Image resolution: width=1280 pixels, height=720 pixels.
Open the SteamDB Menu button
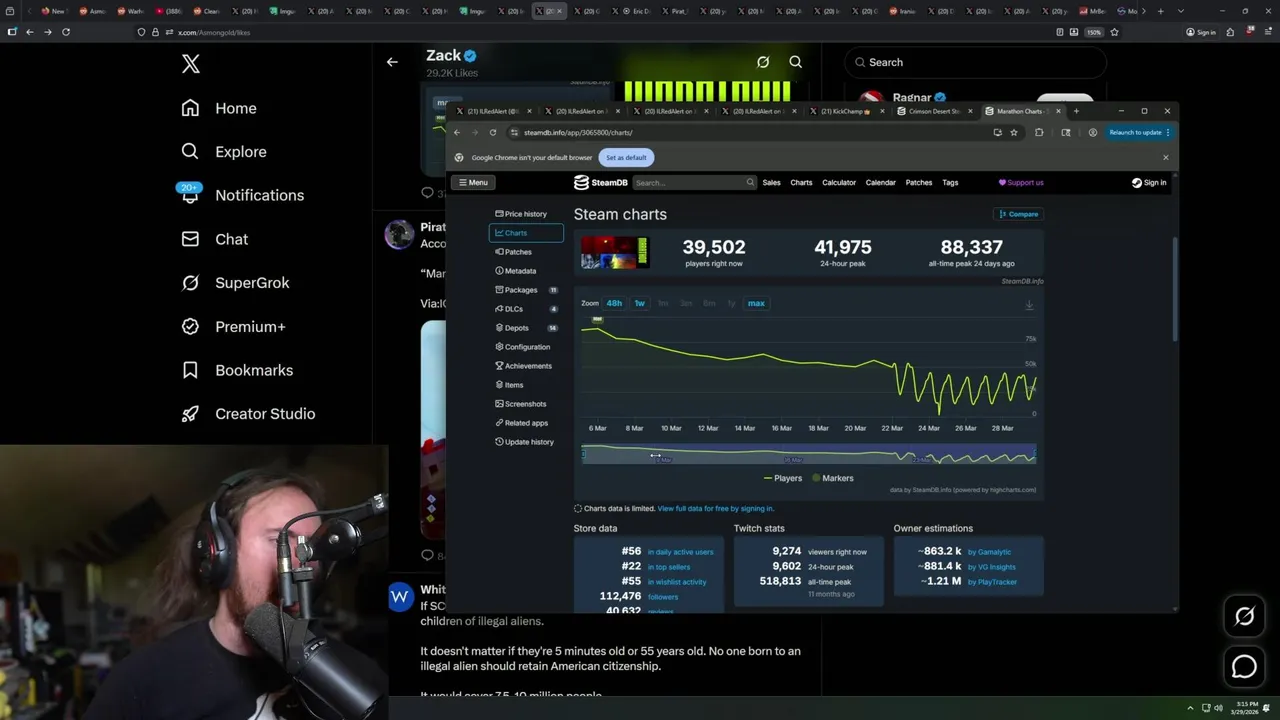[x=471, y=183]
